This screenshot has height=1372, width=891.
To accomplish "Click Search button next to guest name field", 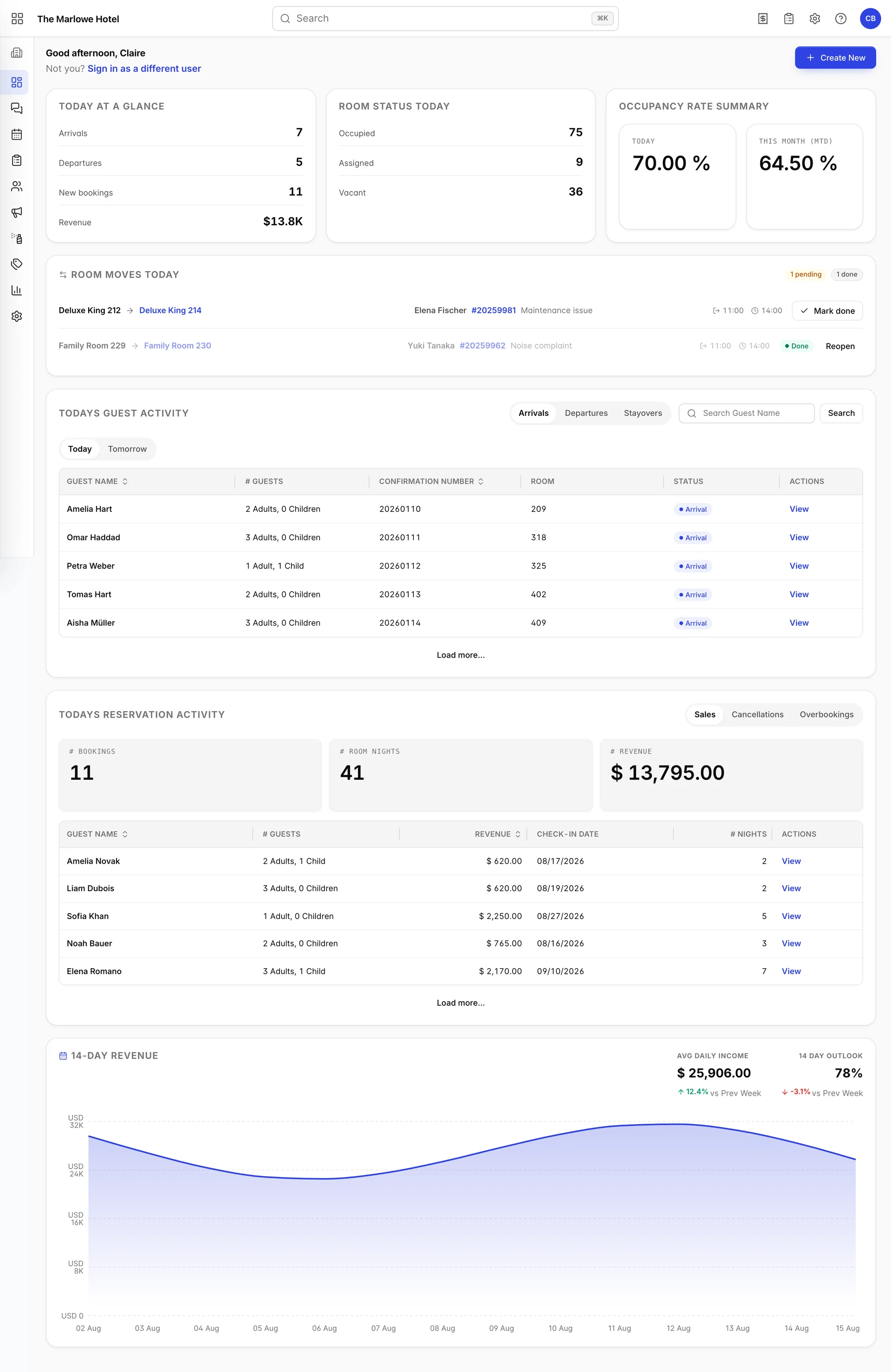I will 841,414.
